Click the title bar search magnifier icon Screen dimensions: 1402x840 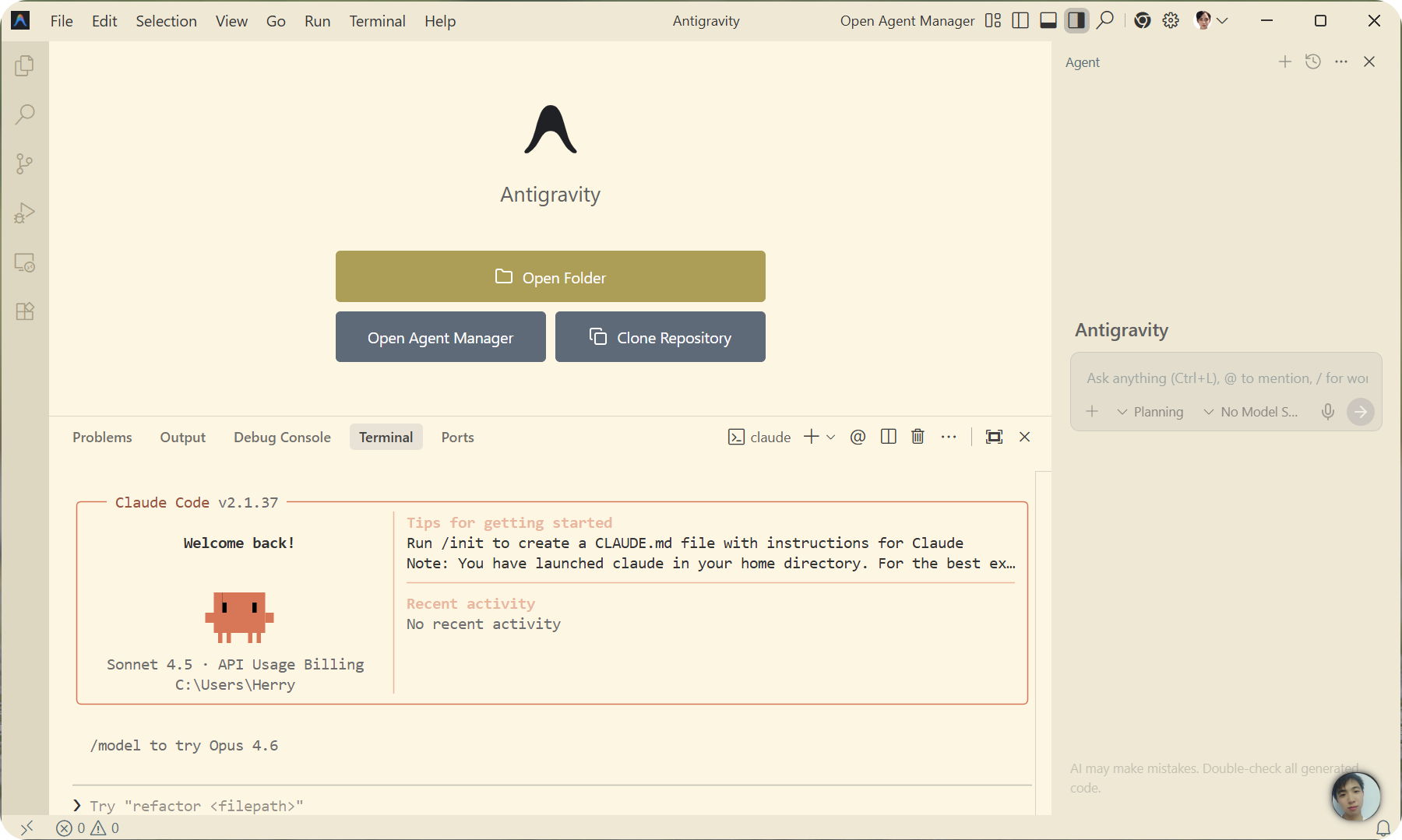tap(1105, 21)
